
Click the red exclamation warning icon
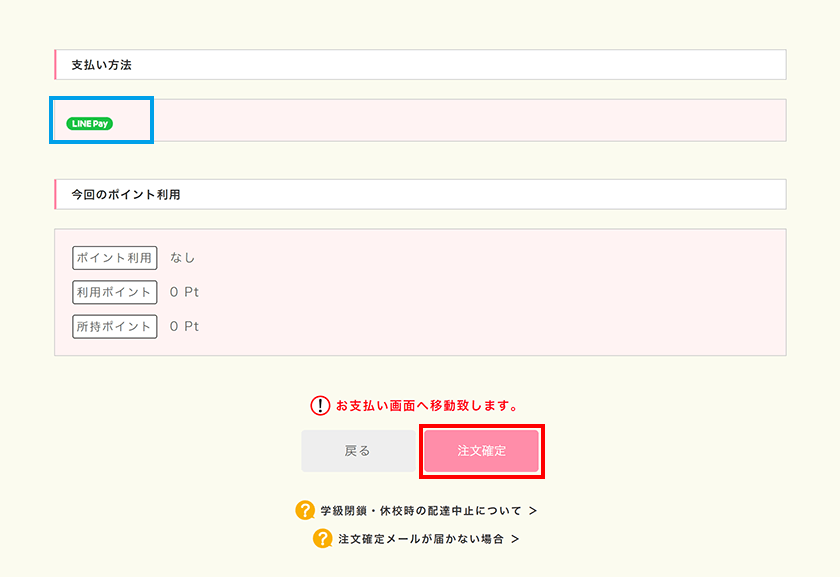320,406
